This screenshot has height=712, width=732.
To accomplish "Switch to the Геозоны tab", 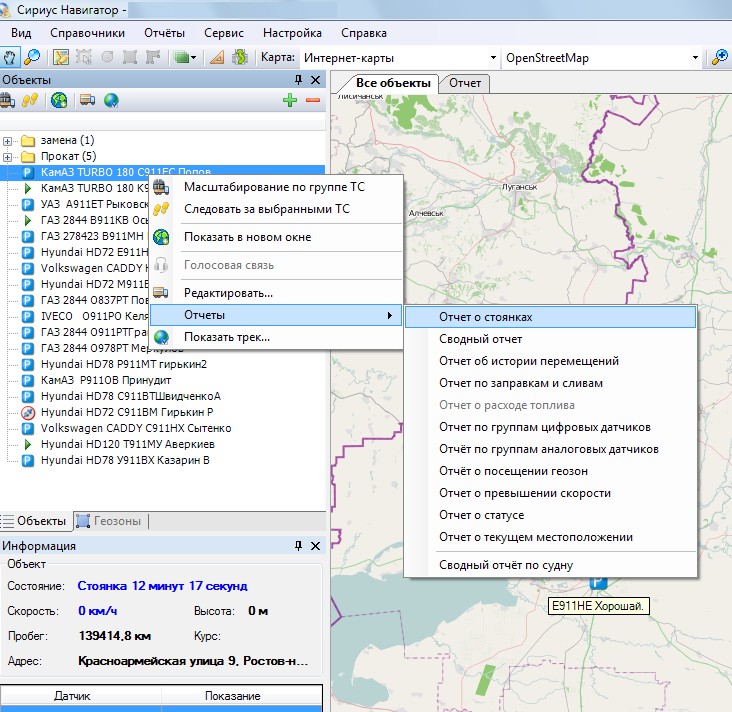I will tap(117, 521).
